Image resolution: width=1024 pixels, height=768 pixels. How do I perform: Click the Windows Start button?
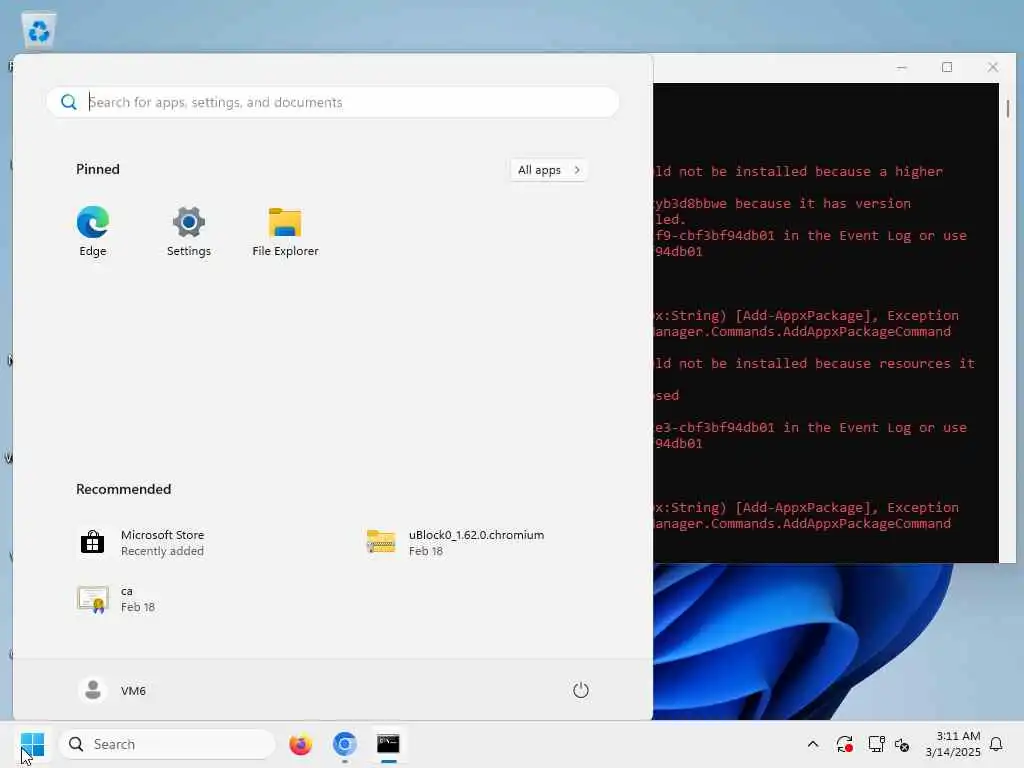pyautogui.click(x=32, y=744)
